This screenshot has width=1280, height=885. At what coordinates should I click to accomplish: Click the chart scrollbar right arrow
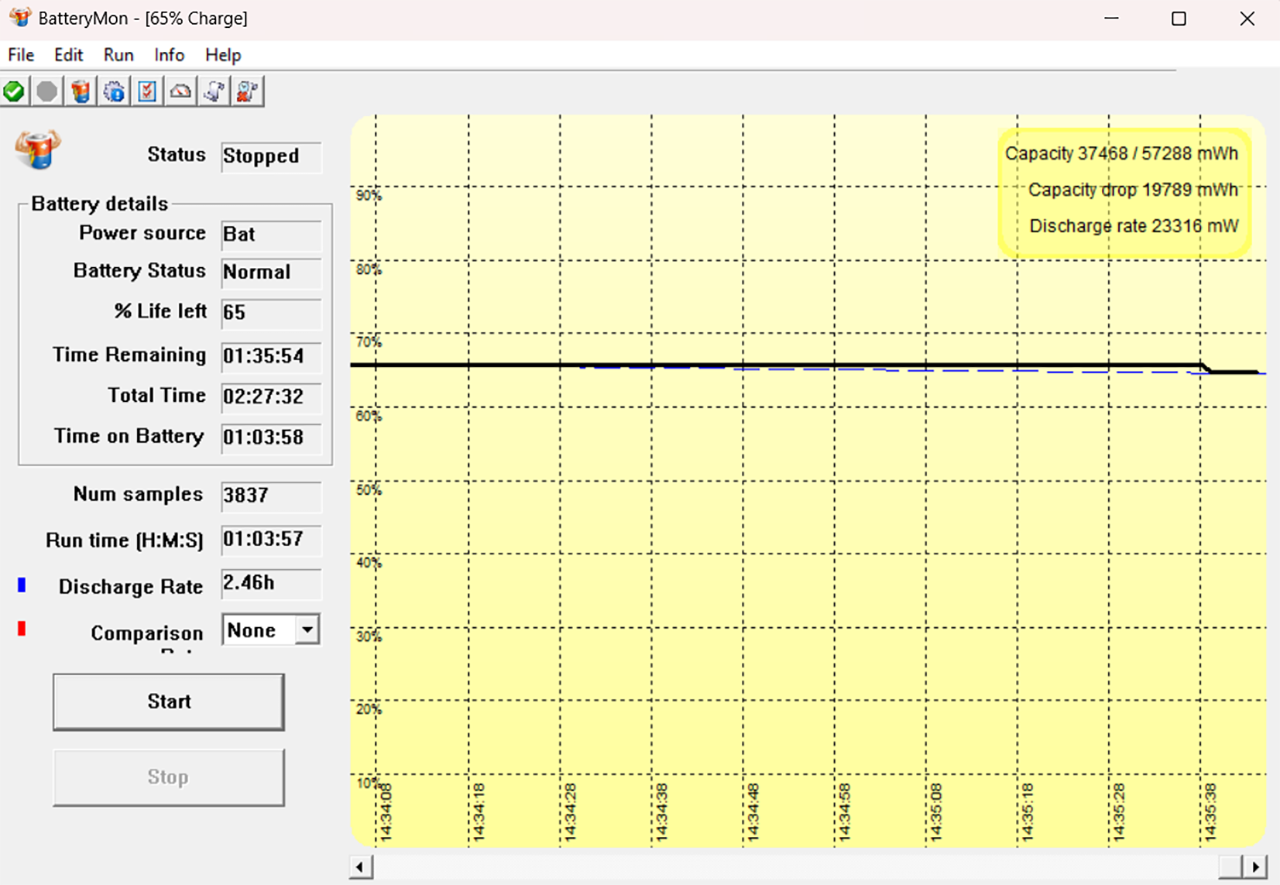pos(1255,866)
